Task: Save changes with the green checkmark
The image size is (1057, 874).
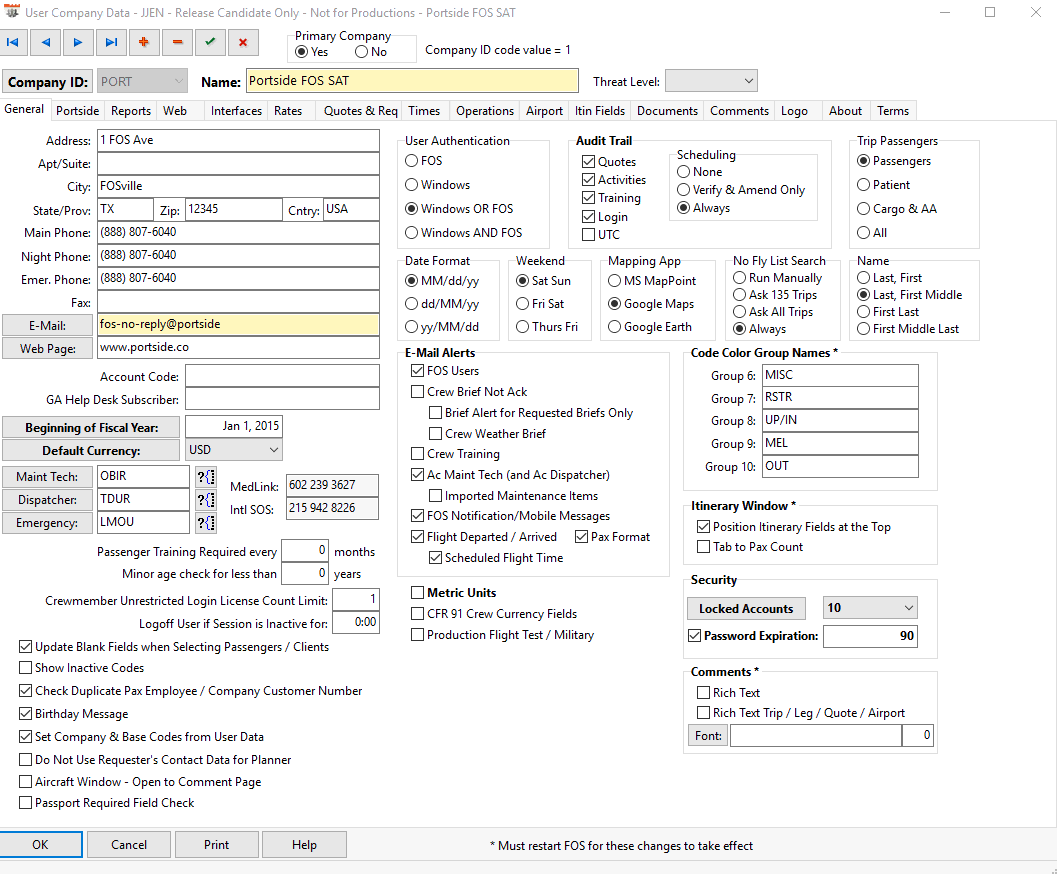Action: click(x=210, y=42)
